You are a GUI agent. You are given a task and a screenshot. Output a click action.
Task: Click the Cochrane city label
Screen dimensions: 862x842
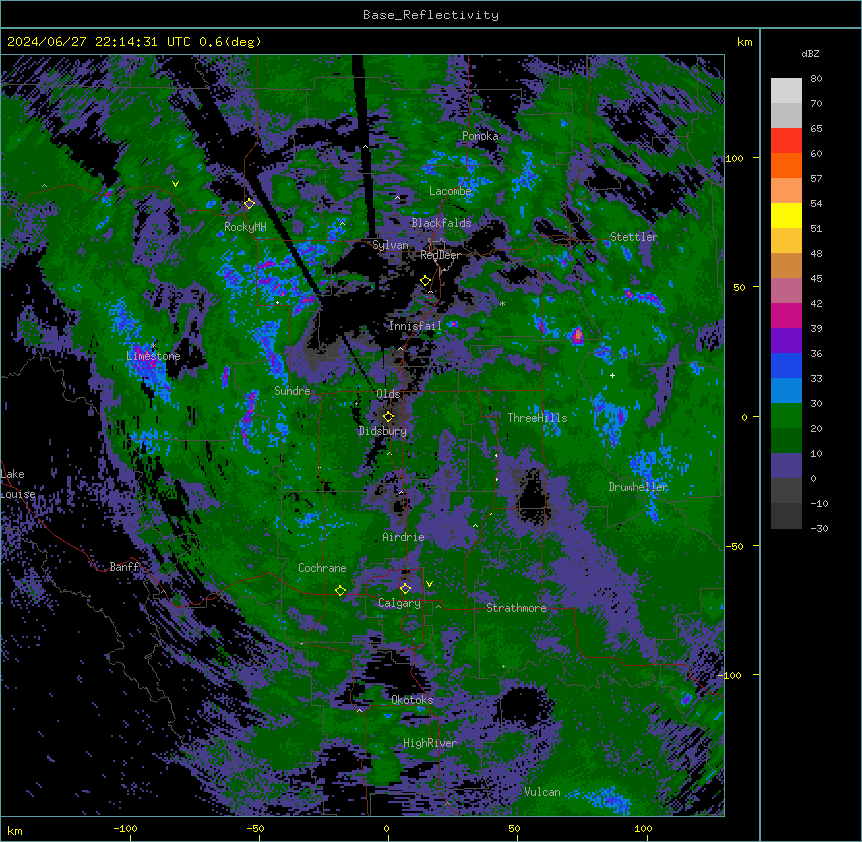(x=322, y=568)
